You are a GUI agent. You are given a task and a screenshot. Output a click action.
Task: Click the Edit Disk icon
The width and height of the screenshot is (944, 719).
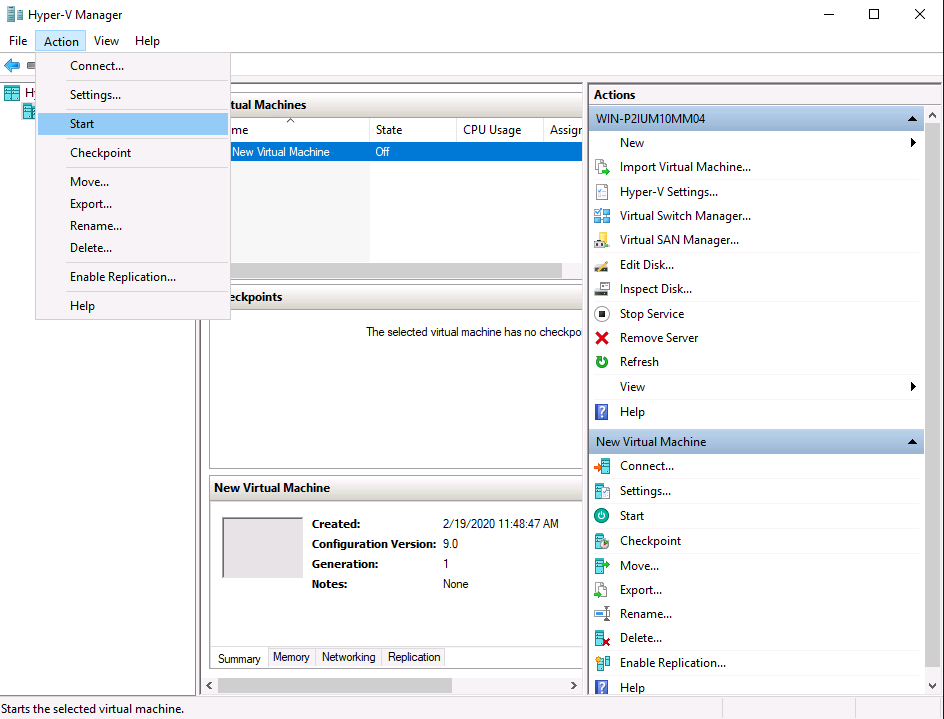602,265
